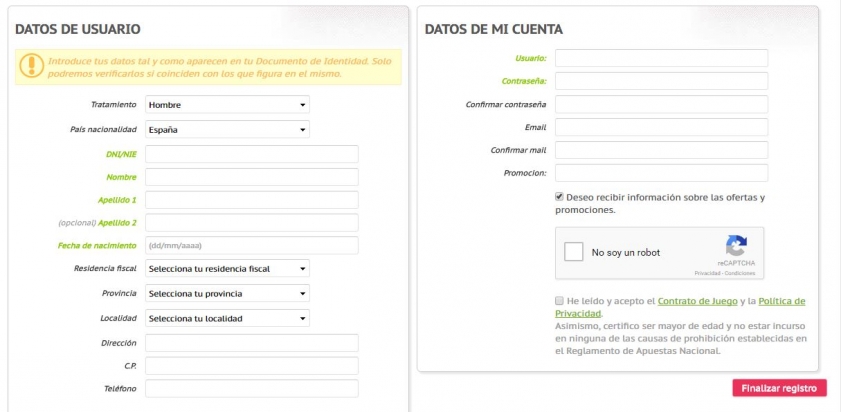Select the optional Apellido 2 field

click(x=252, y=223)
